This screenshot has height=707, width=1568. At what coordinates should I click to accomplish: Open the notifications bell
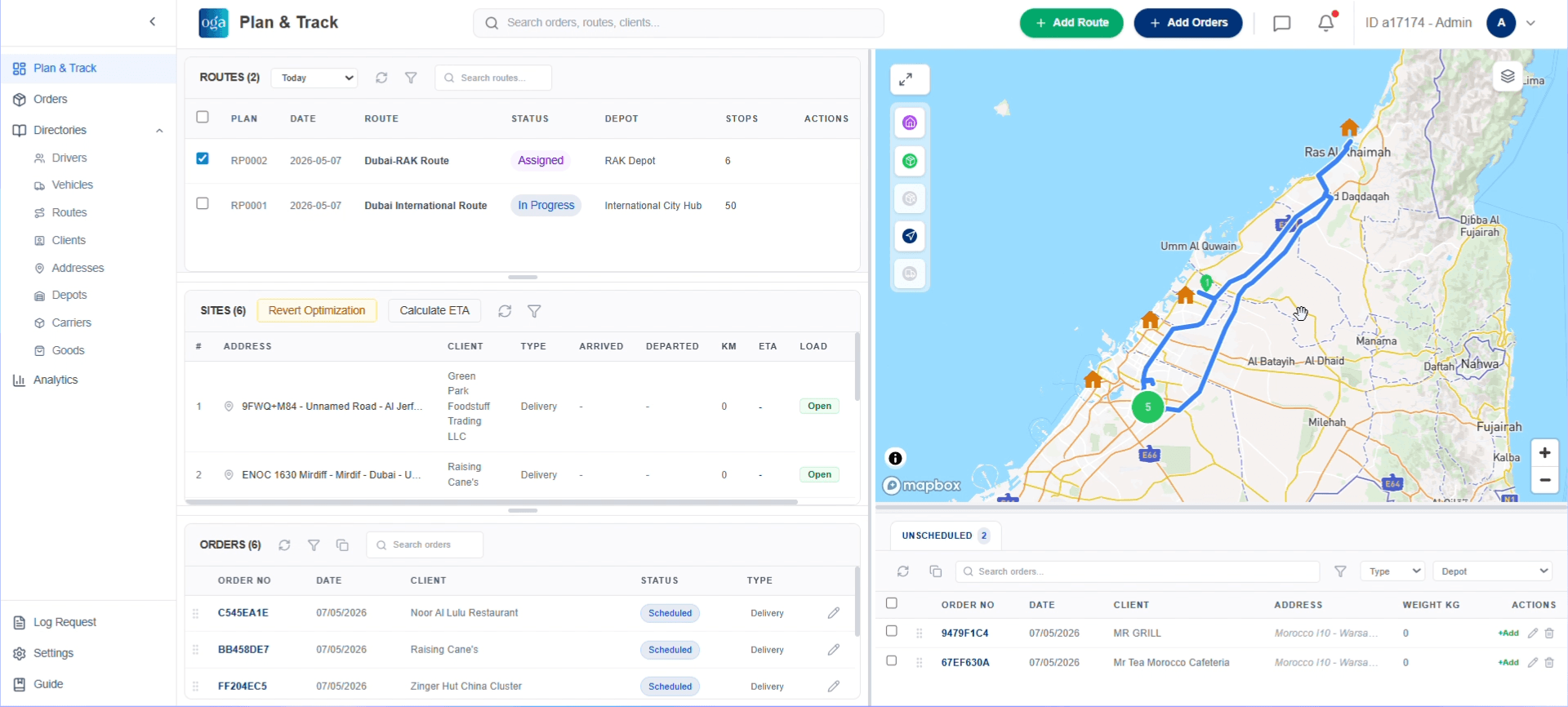pos(1327,22)
